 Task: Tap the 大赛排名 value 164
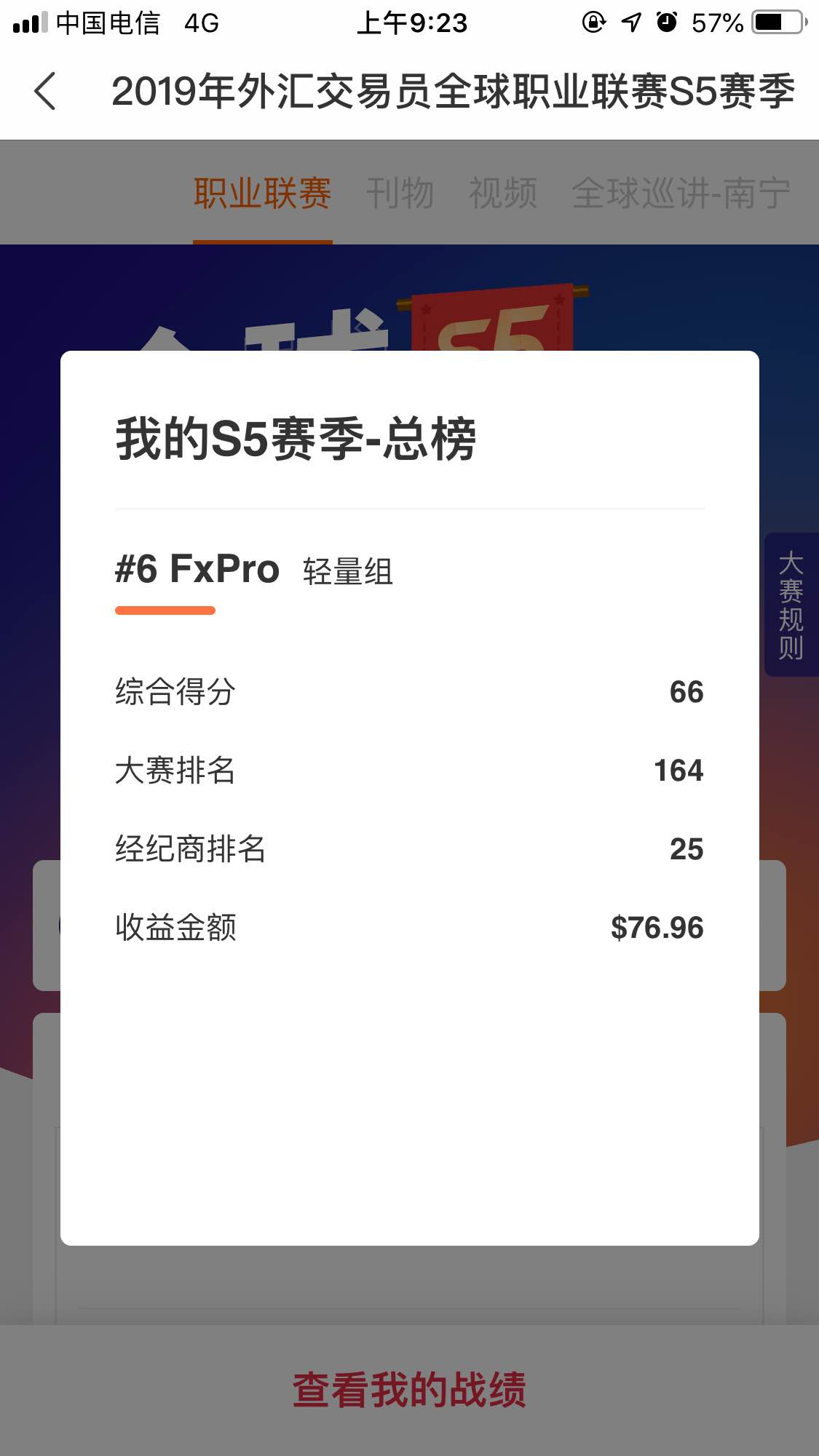pos(678,771)
